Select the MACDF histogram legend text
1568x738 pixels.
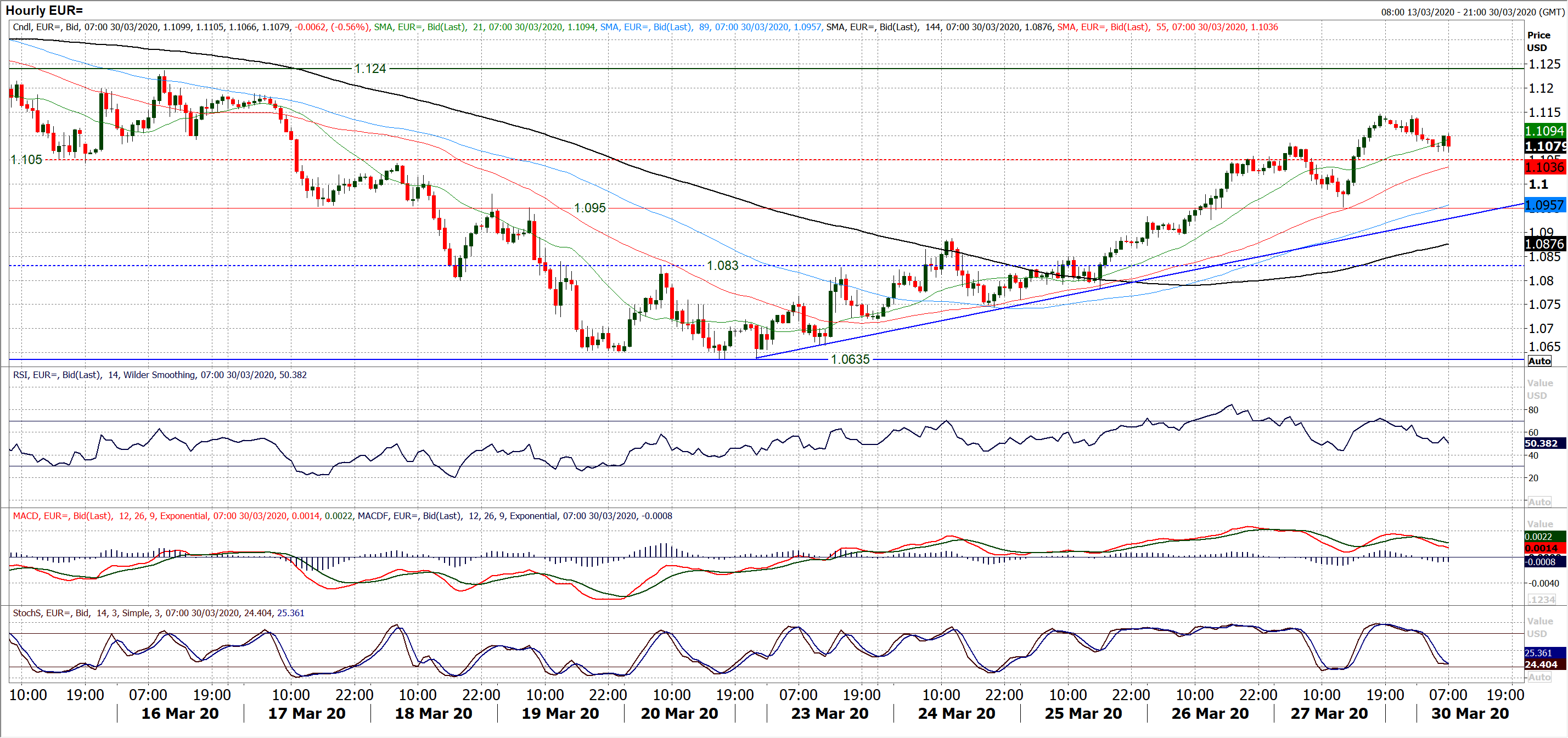[515, 516]
